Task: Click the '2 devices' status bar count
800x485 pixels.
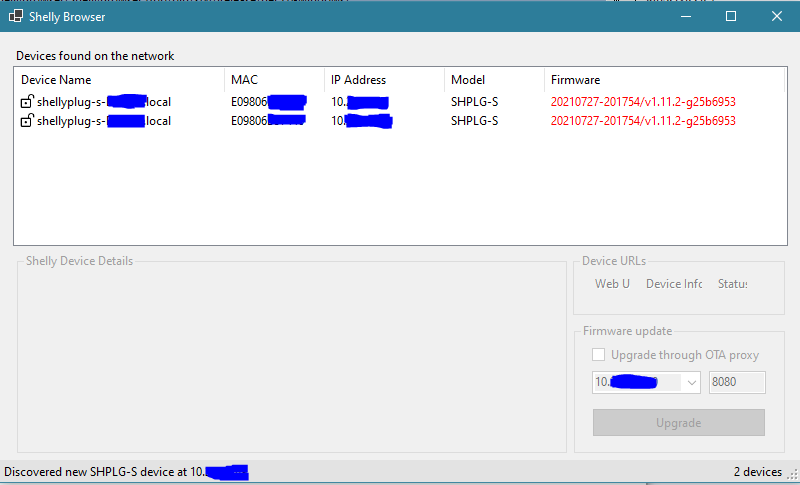Action: [758, 472]
